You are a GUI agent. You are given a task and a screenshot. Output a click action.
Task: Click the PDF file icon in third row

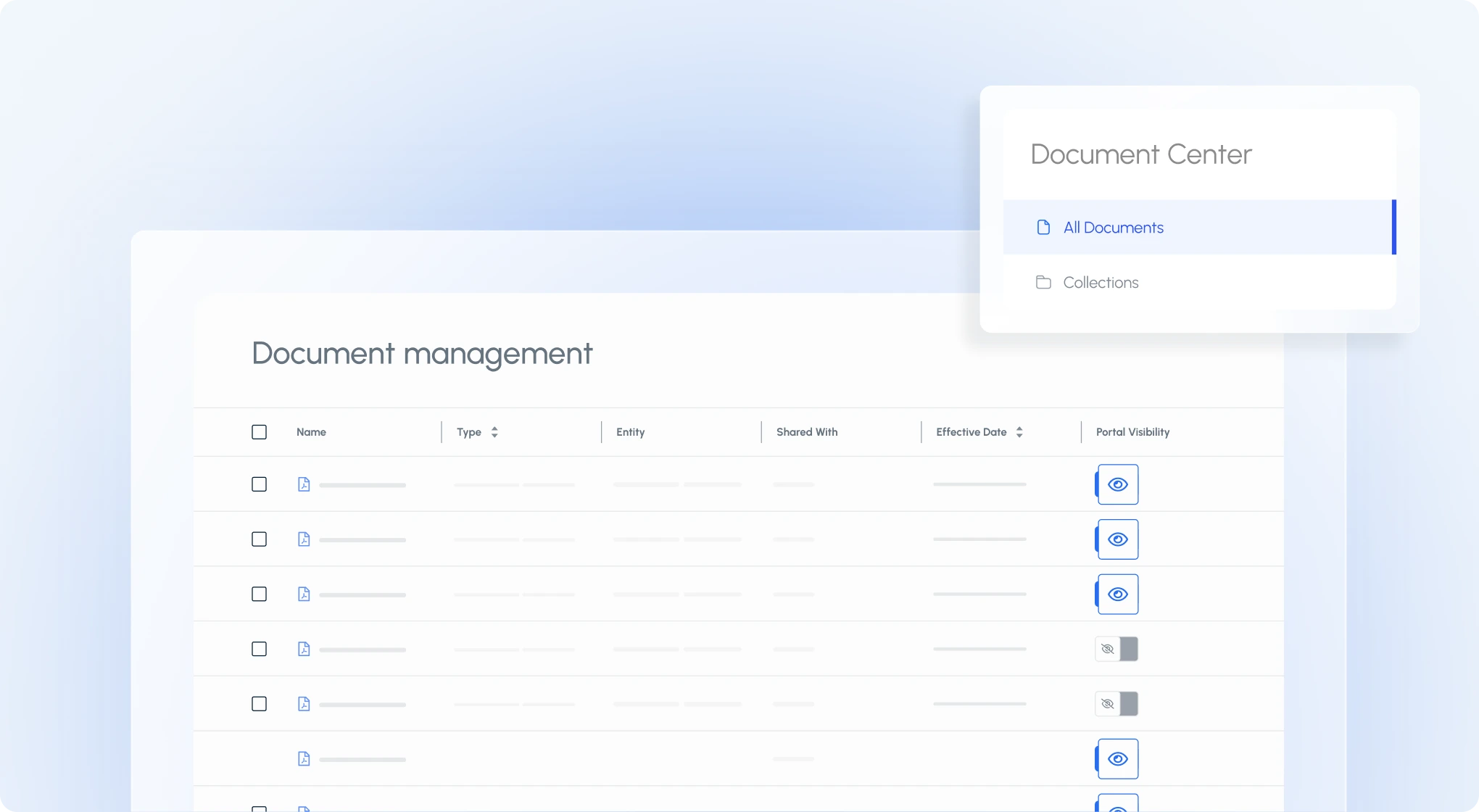click(304, 594)
